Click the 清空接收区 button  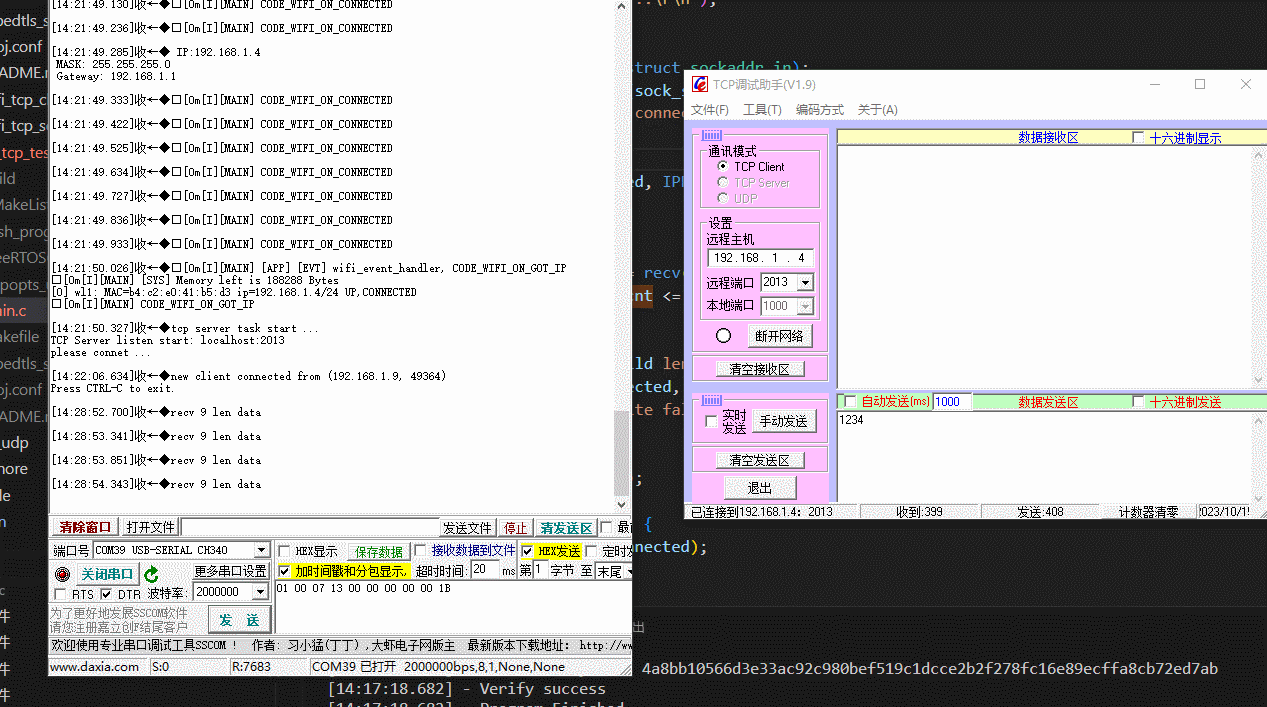(x=760, y=369)
